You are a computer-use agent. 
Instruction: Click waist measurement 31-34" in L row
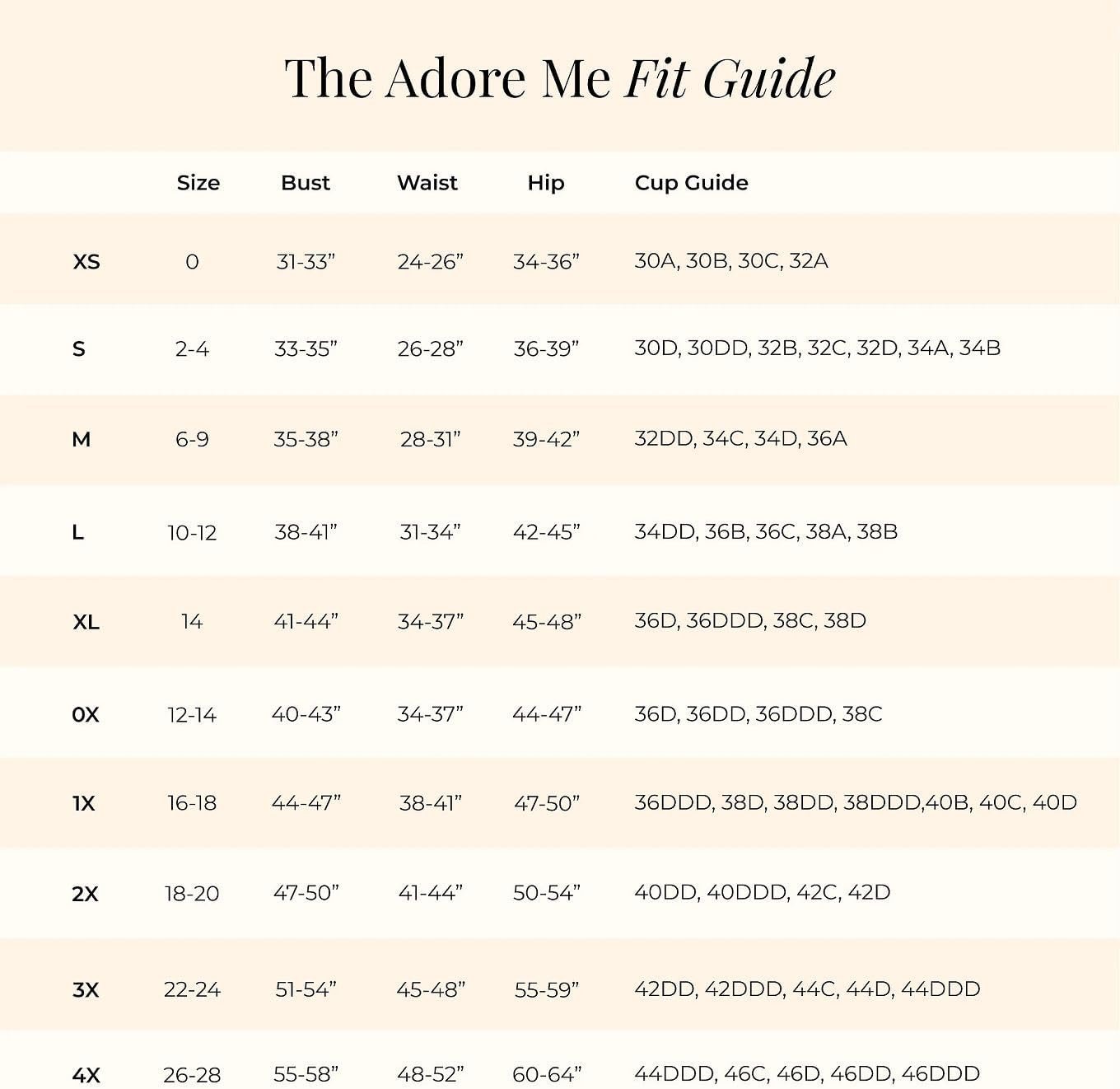click(x=430, y=533)
